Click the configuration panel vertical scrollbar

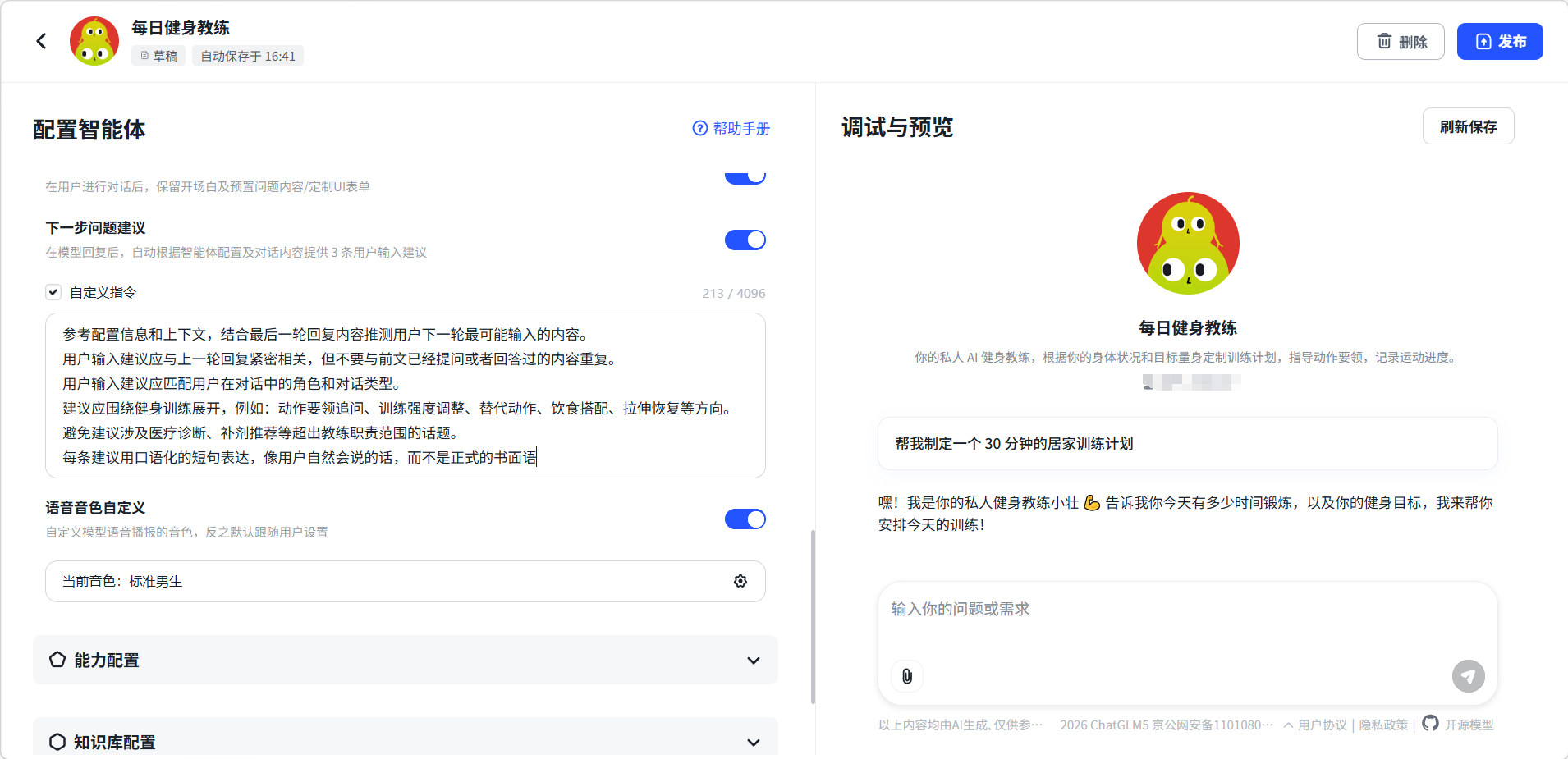tap(813, 615)
